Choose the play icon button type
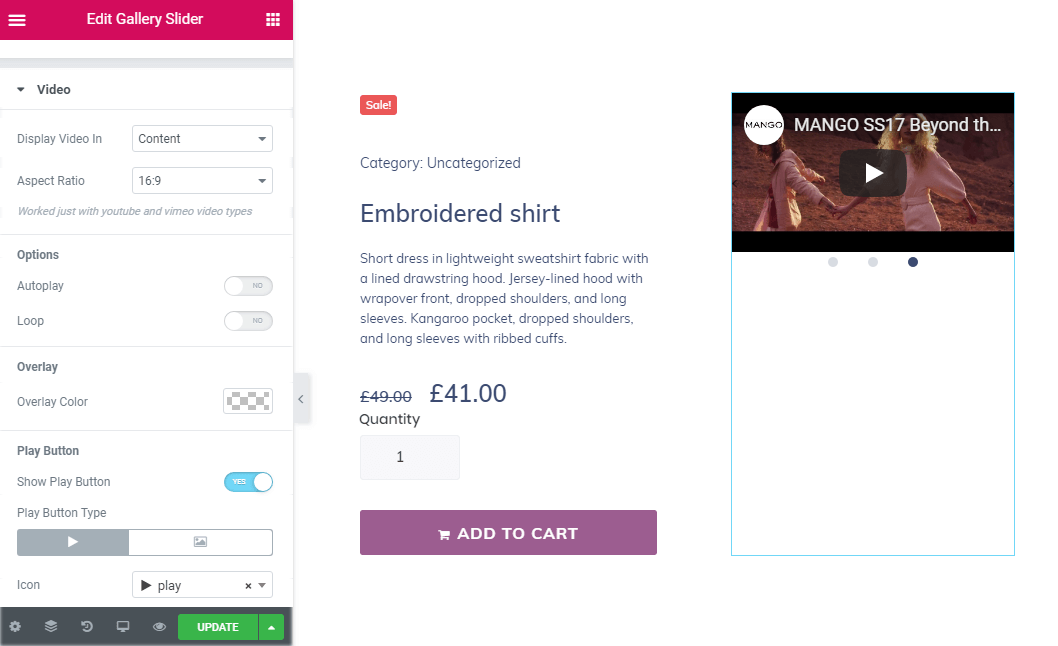The image size is (1058, 646). coord(73,542)
